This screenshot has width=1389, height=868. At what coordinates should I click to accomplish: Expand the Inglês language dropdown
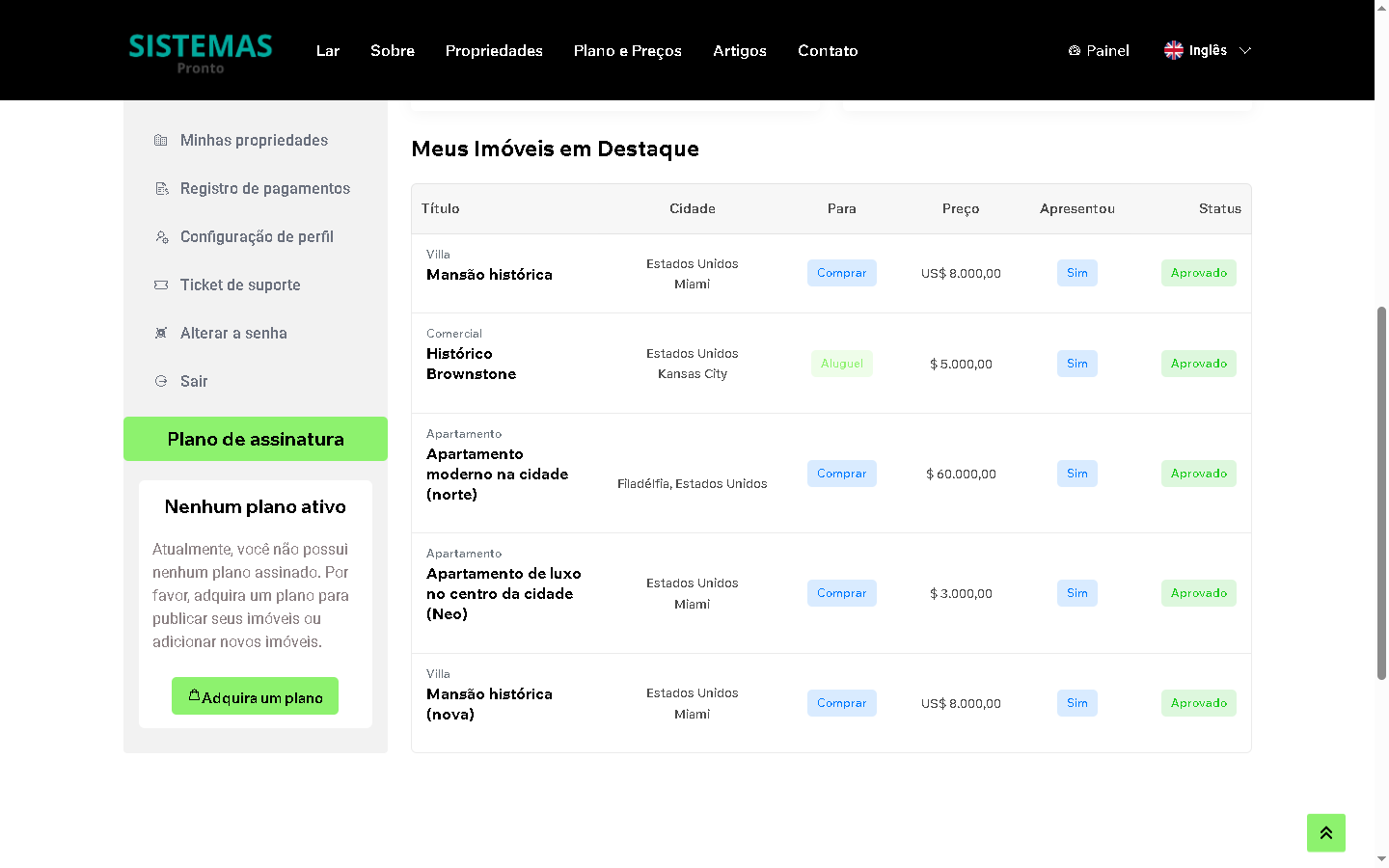[x=1244, y=50]
